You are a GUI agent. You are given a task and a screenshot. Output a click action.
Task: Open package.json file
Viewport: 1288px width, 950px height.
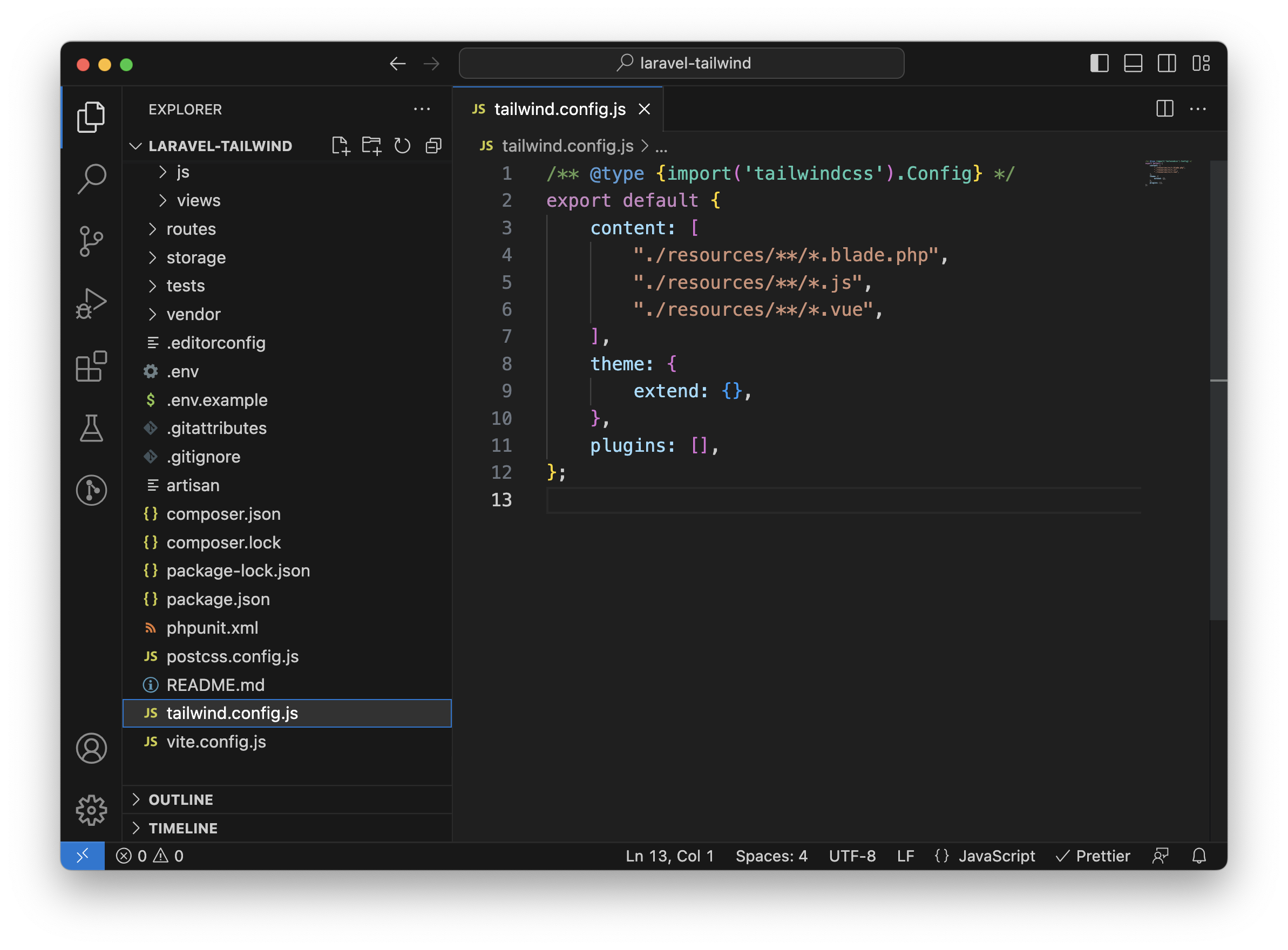[x=288, y=600]
